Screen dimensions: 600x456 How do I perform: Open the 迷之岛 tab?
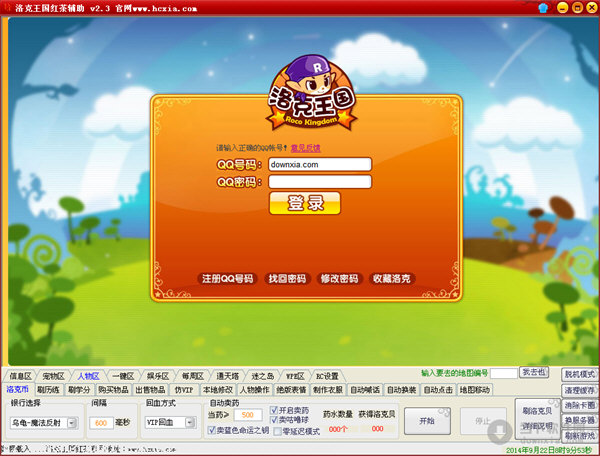262,376
